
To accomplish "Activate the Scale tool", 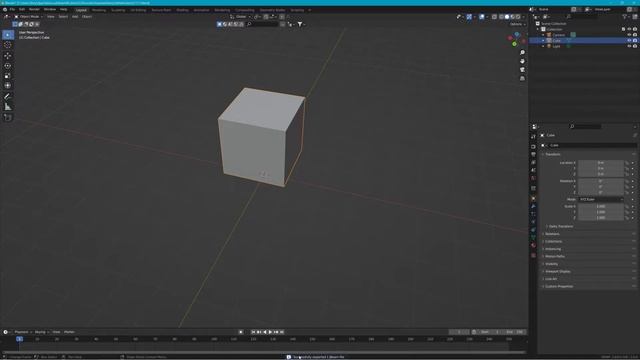I will click(x=8, y=76).
